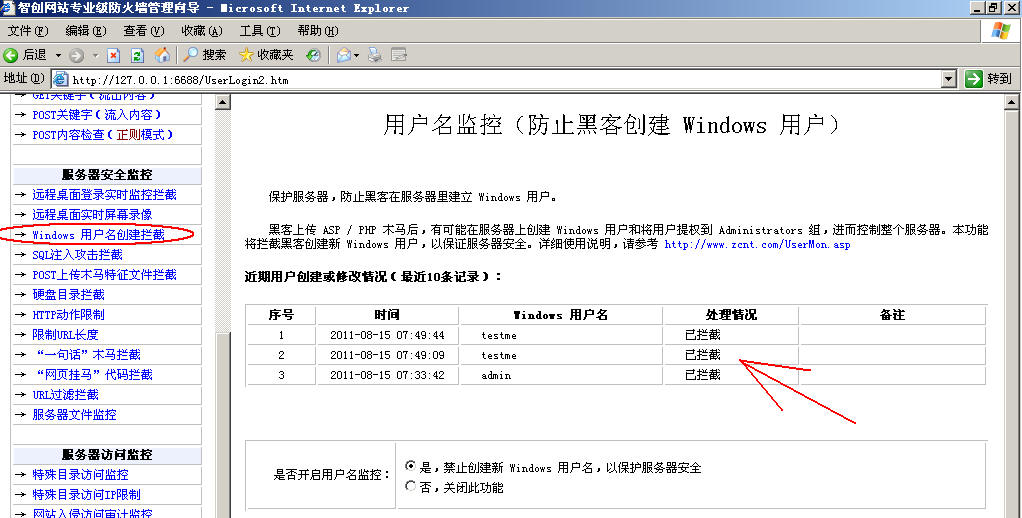Click the Forward arrow icon
This screenshot has height=518, width=1022.
tap(76, 55)
